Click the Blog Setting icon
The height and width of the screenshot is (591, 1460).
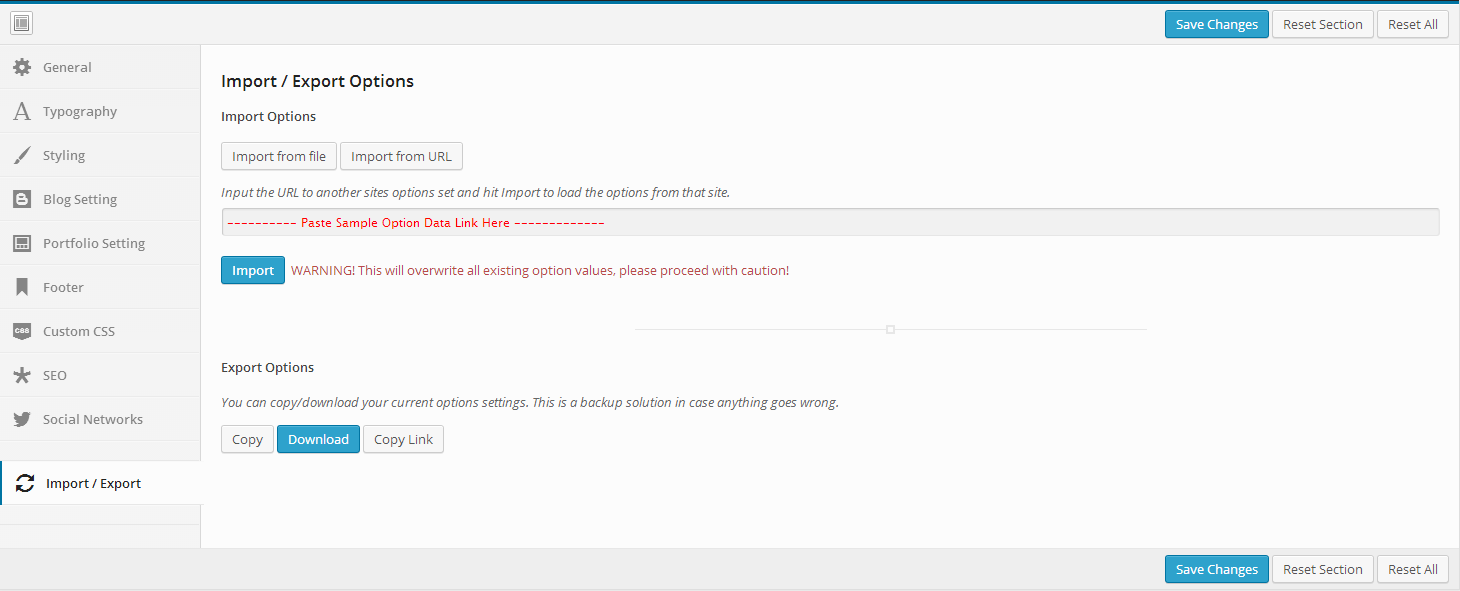tap(22, 199)
